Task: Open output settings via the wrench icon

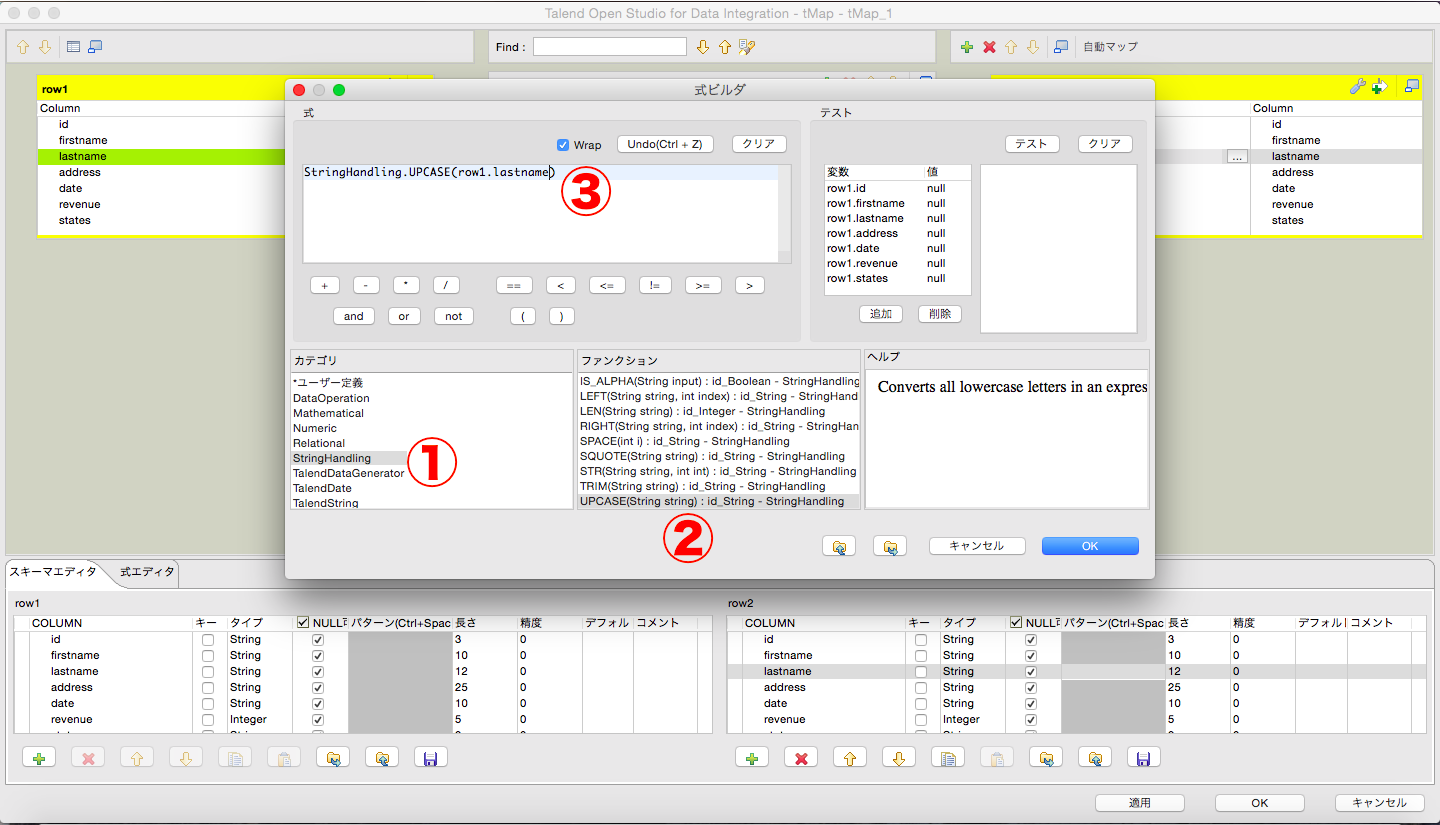Action: [1357, 87]
